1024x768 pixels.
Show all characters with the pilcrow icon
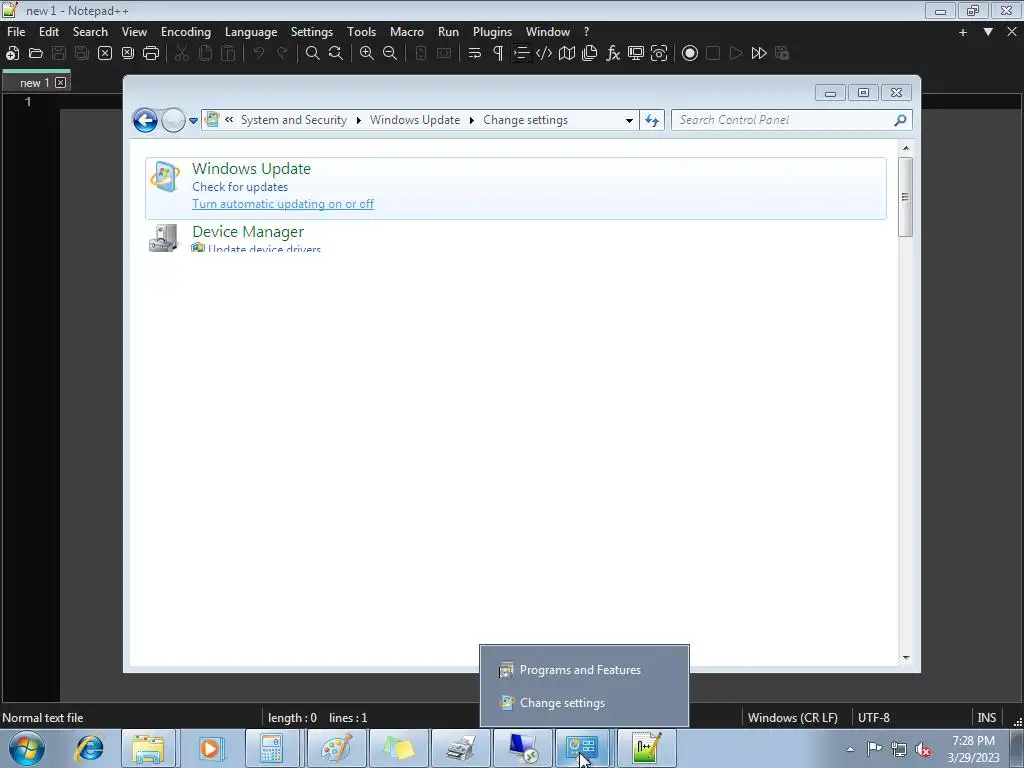coord(498,54)
